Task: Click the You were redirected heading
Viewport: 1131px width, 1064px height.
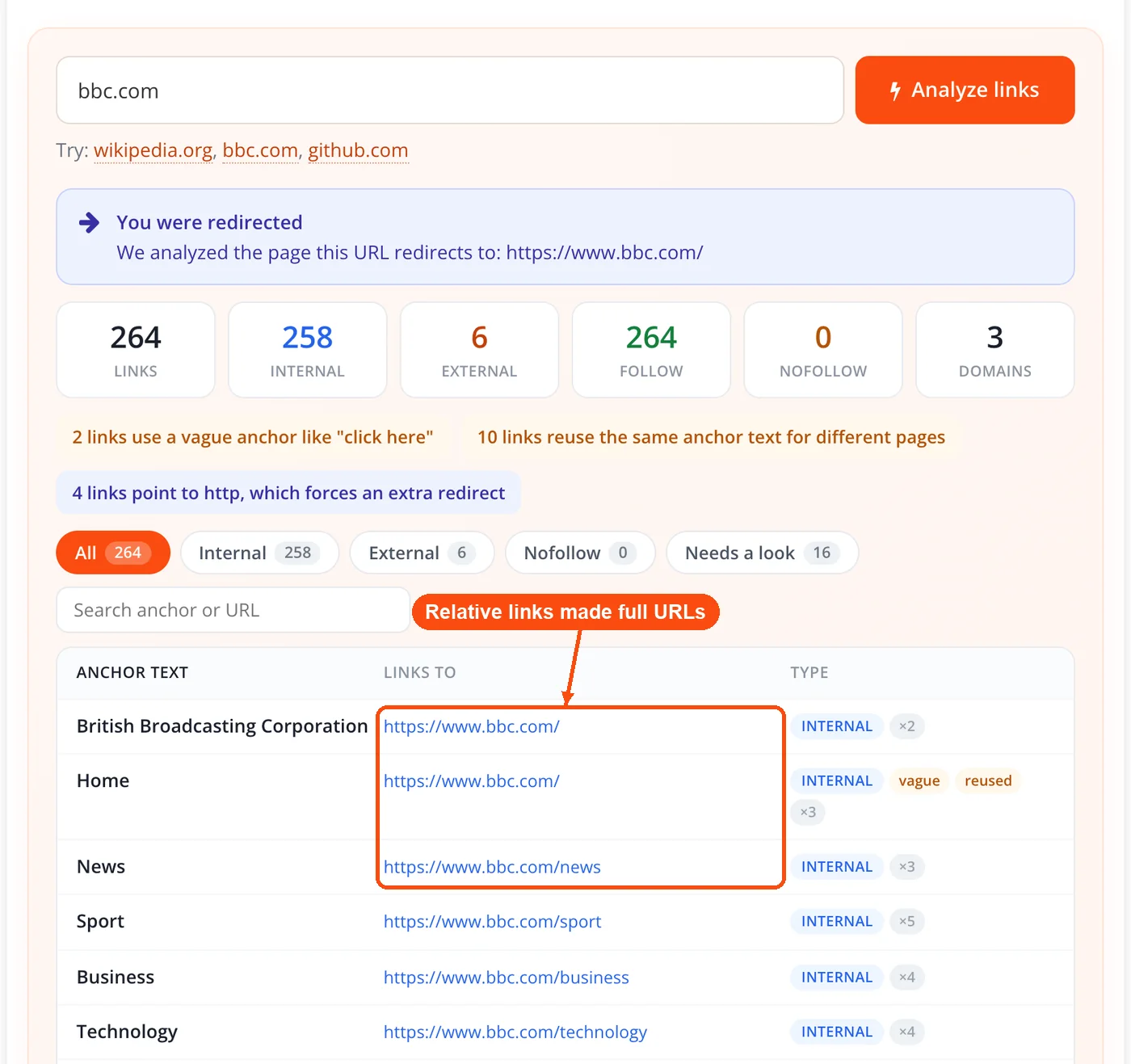Action: (x=209, y=222)
